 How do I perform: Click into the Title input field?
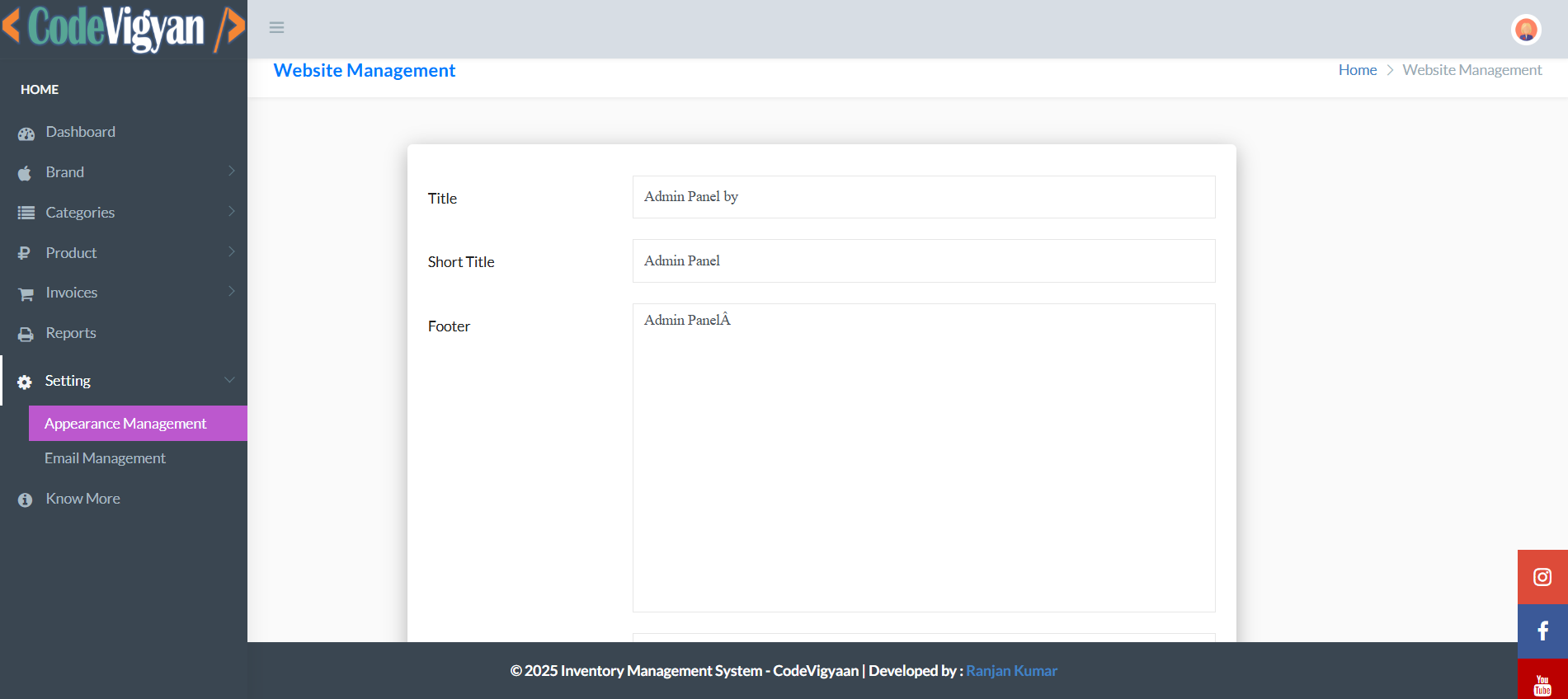pyautogui.click(x=923, y=197)
